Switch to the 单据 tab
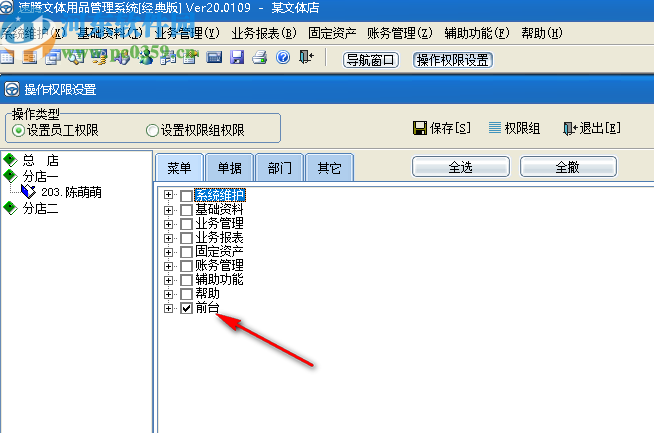Screen dimensions: 654x433 [229, 168]
